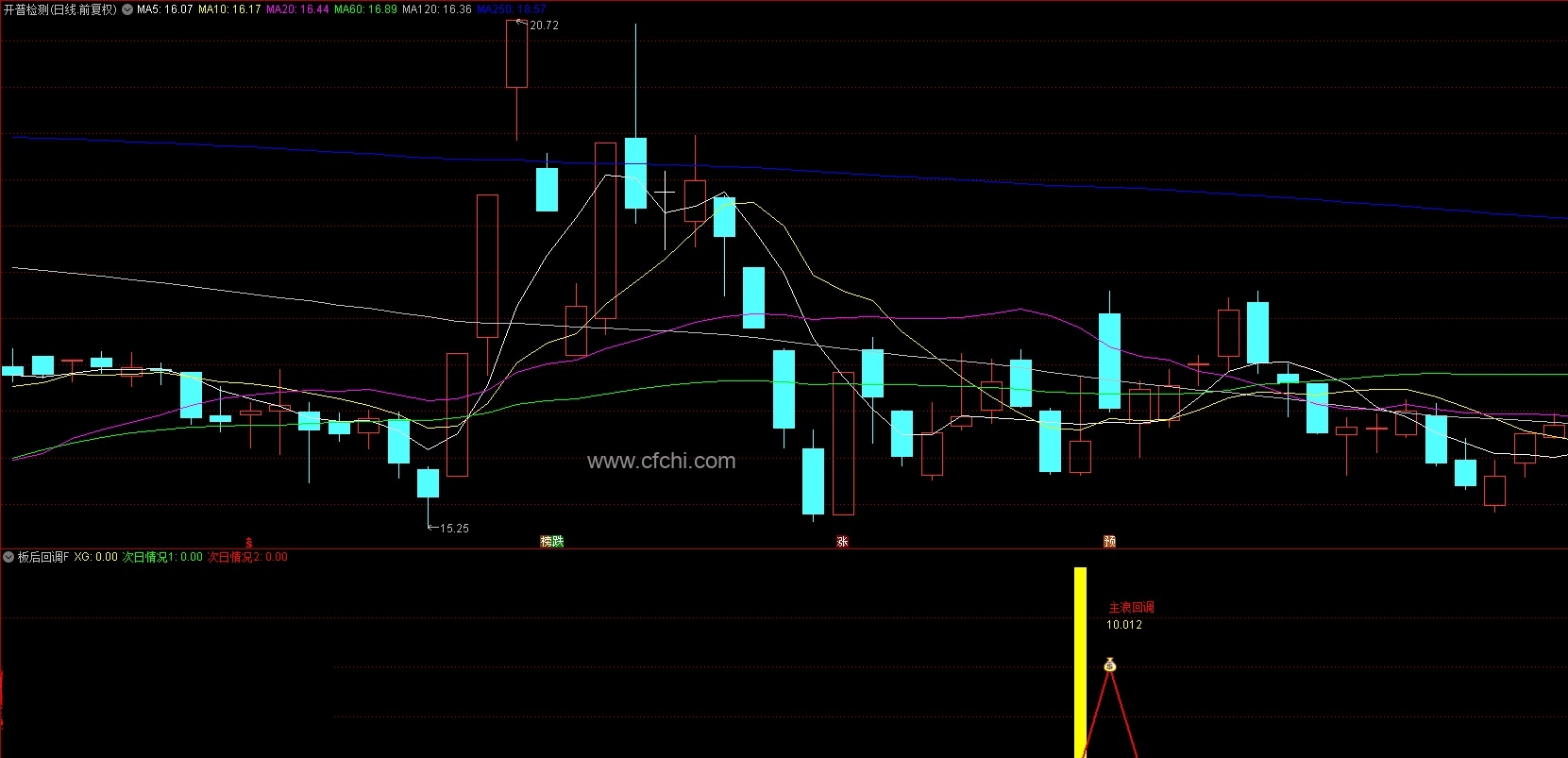
Task: Select the candlestick at the 20.72 high
Action: tap(516, 54)
